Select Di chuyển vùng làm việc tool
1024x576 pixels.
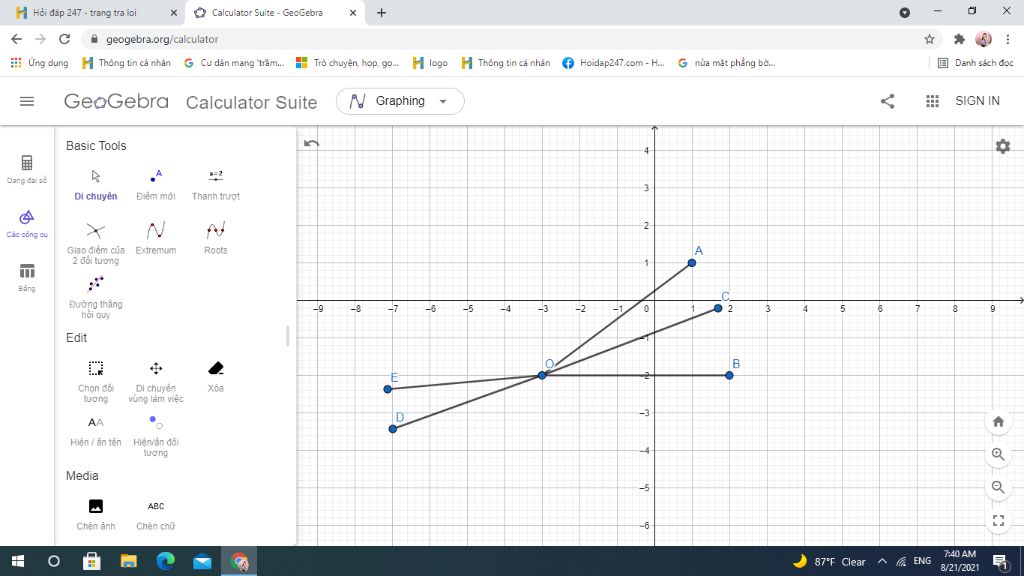click(155, 381)
